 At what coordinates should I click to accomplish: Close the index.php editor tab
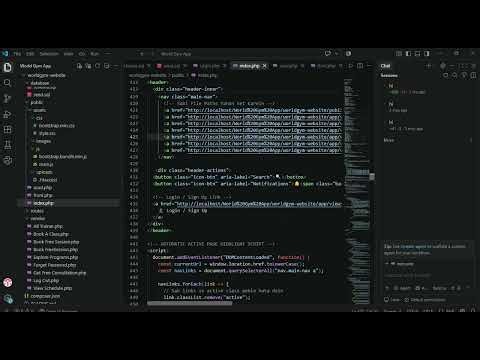(264, 66)
